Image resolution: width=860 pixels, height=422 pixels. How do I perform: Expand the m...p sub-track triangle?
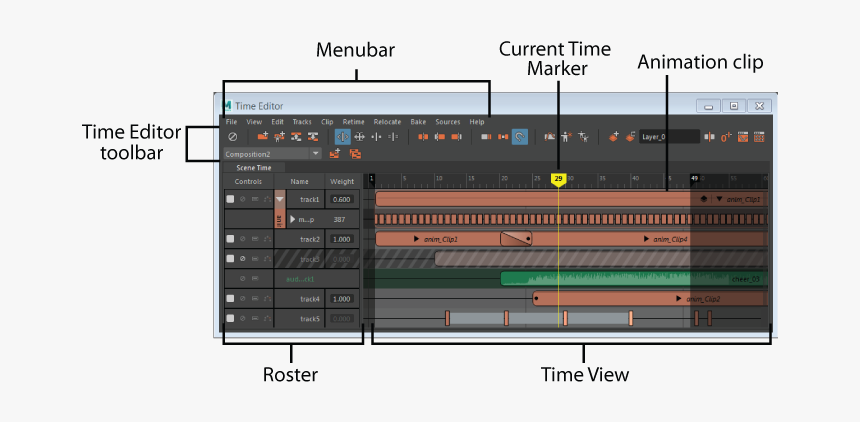point(292,219)
